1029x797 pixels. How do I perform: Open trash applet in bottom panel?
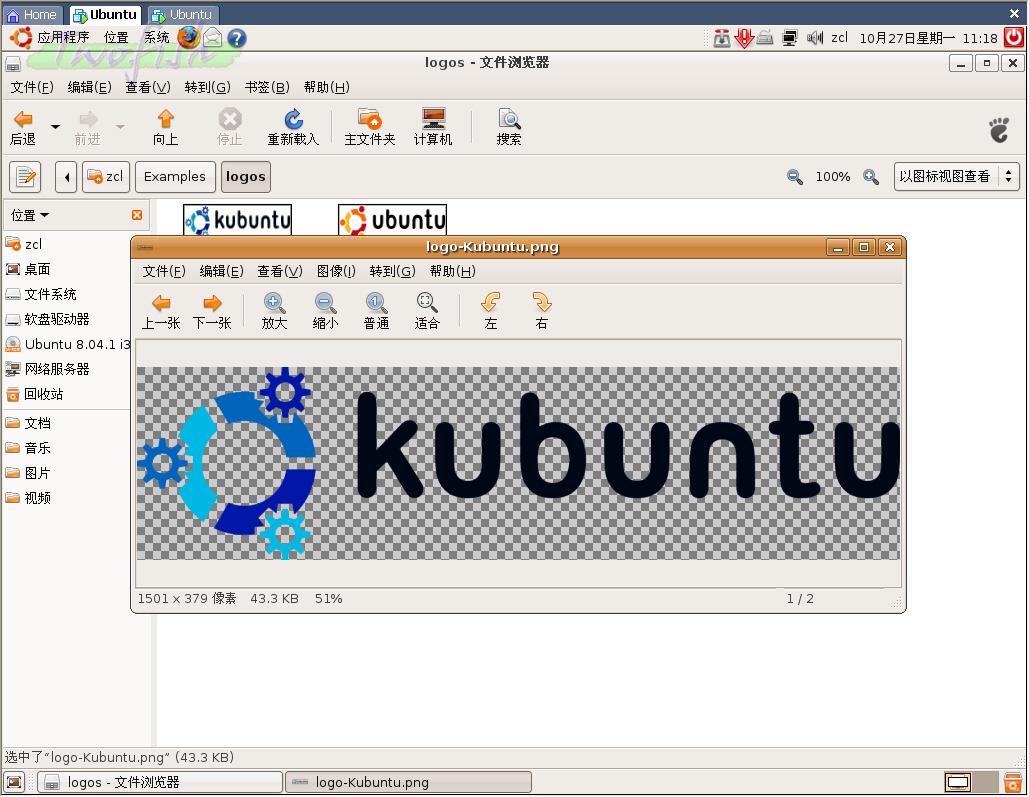[1014, 783]
